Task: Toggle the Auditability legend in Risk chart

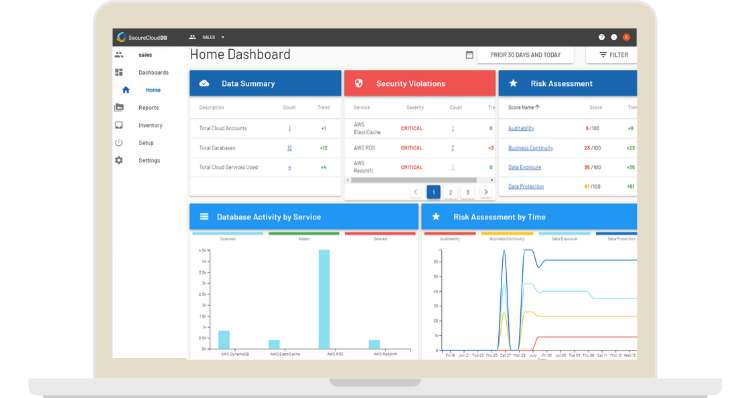Action: tap(450, 236)
